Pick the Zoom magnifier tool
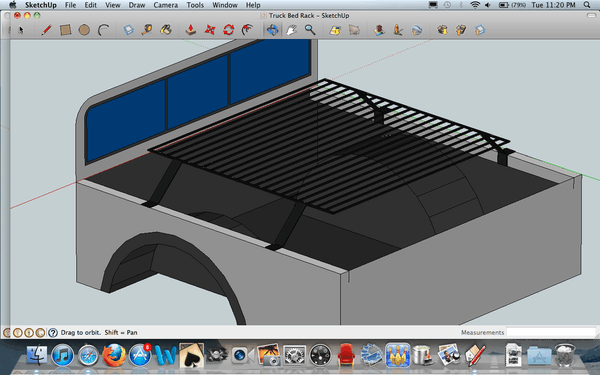Viewport: 600px width, 375px height. click(310, 30)
